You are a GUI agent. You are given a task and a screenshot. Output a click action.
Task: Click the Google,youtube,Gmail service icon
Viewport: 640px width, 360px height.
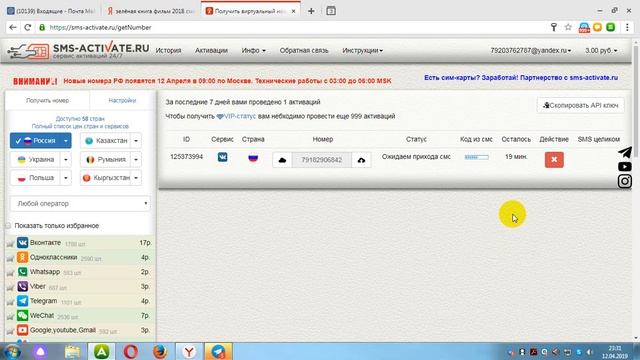pyautogui.click(x=22, y=330)
